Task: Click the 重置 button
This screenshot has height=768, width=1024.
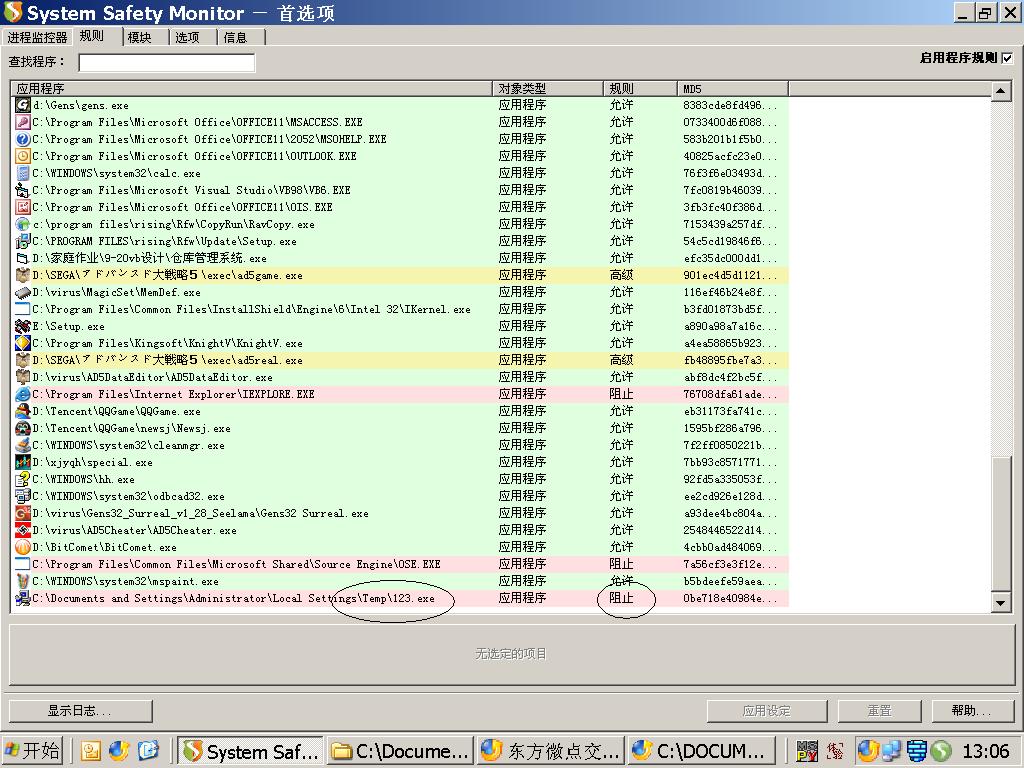Action: coord(879,711)
